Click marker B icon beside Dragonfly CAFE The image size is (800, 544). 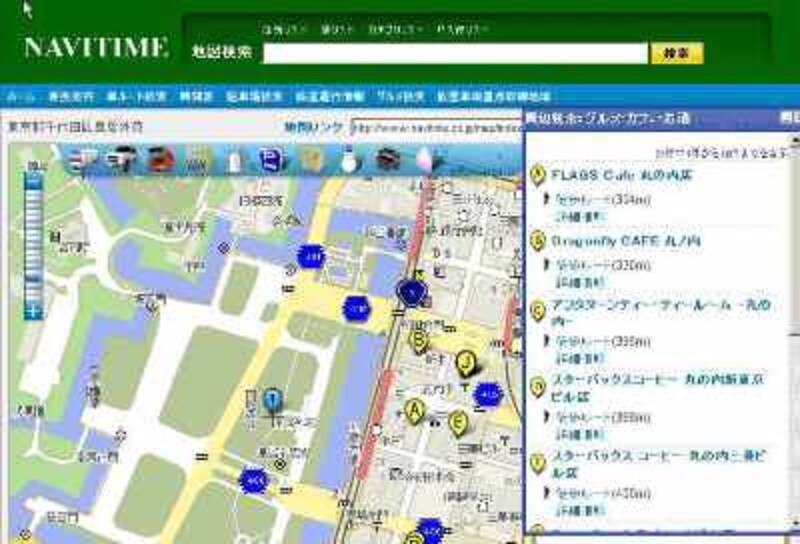pyautogui.click(x=538, y=241)
